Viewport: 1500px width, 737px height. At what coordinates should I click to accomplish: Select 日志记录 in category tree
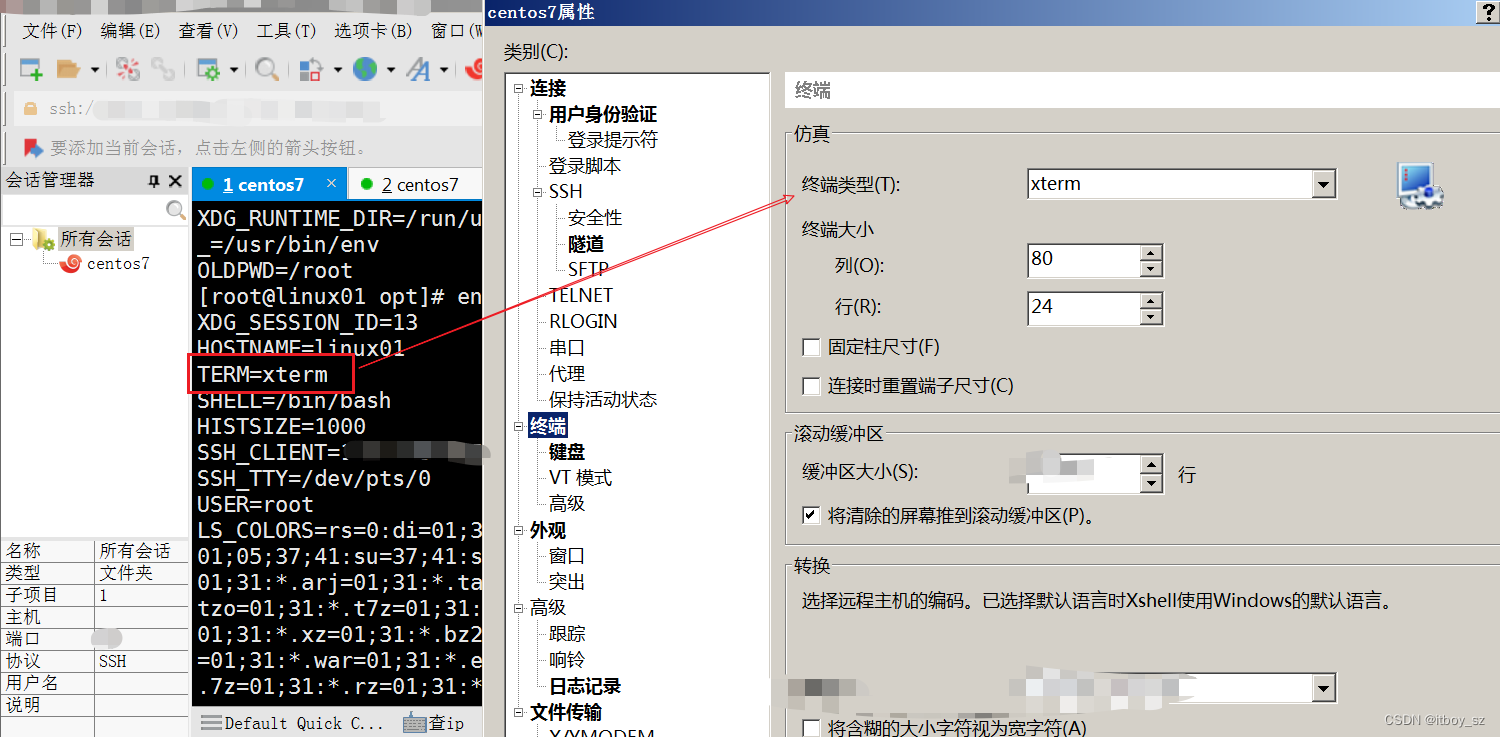585,686
